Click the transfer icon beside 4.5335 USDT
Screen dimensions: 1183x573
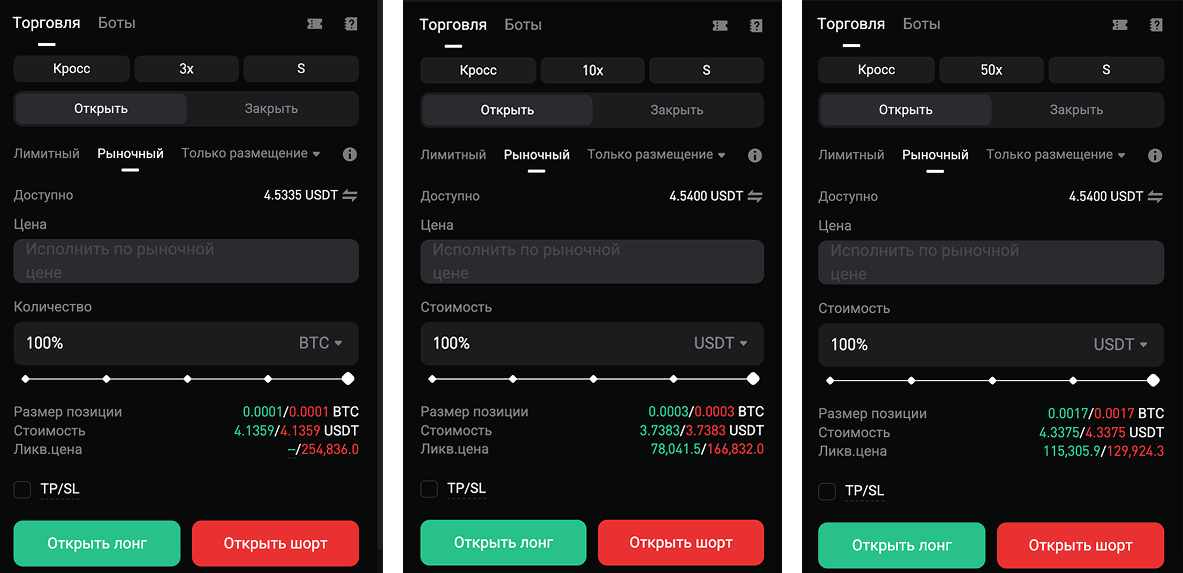click(x=350, y=196)
